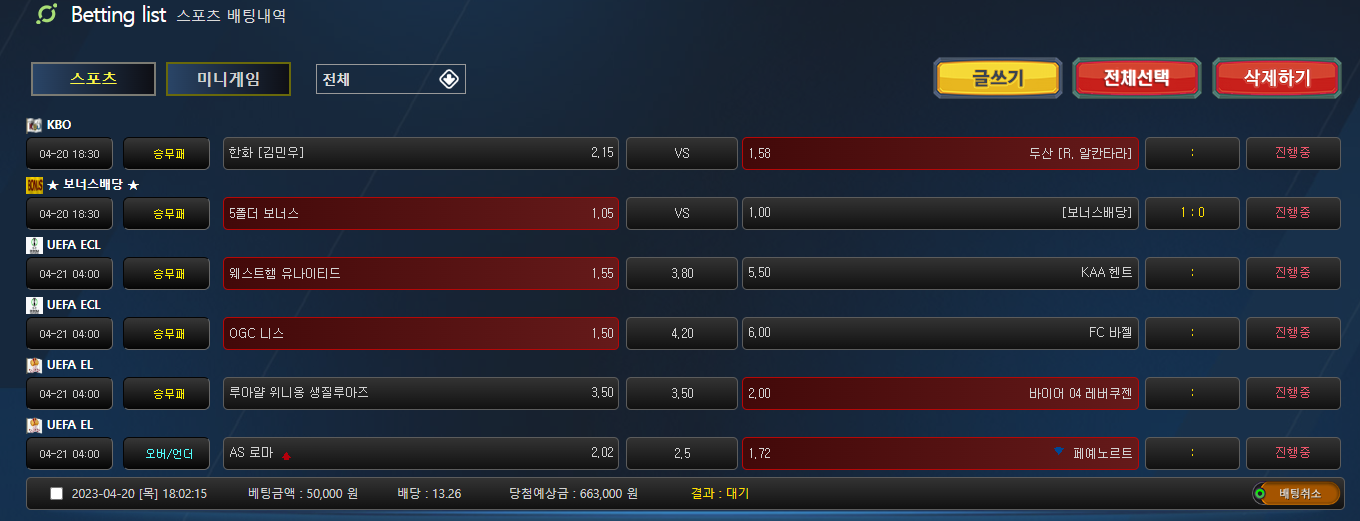This screenshot has width=1360, height=521.
Task: Click 진행중 status for the KBO match
Action: point(1293,153)
